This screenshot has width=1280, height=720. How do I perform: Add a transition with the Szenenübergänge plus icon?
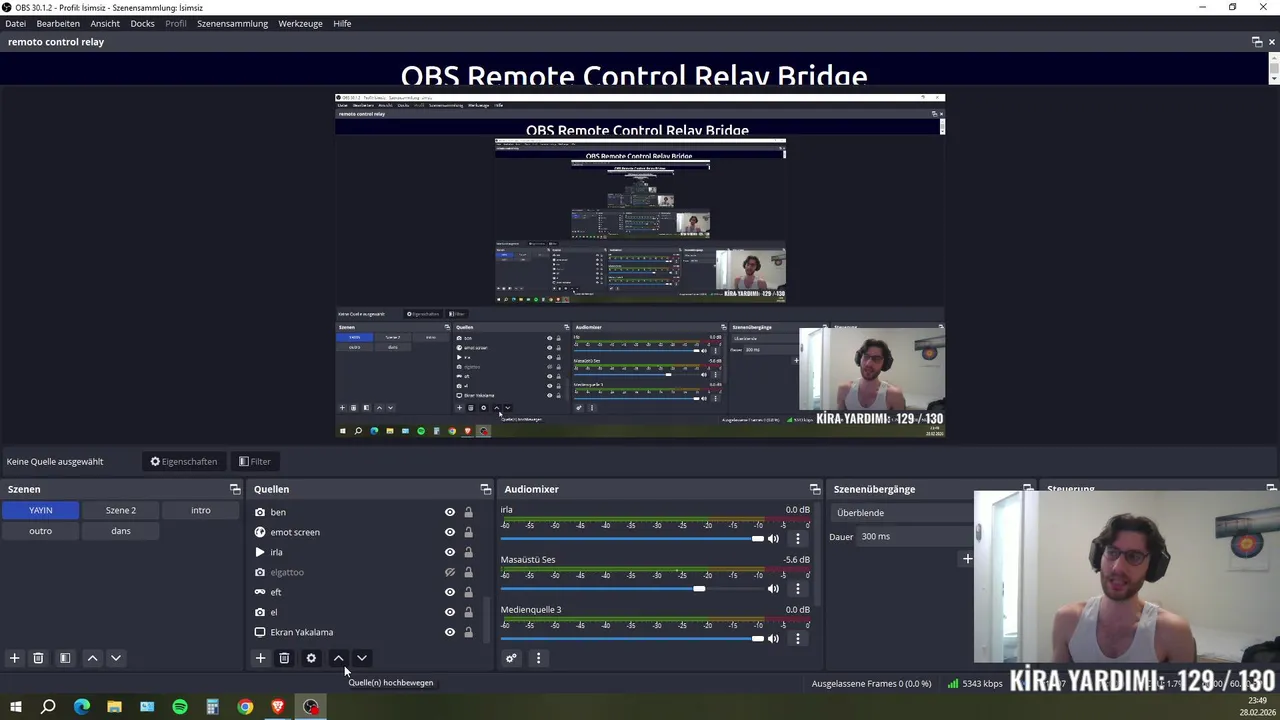(x=967, y=559)
